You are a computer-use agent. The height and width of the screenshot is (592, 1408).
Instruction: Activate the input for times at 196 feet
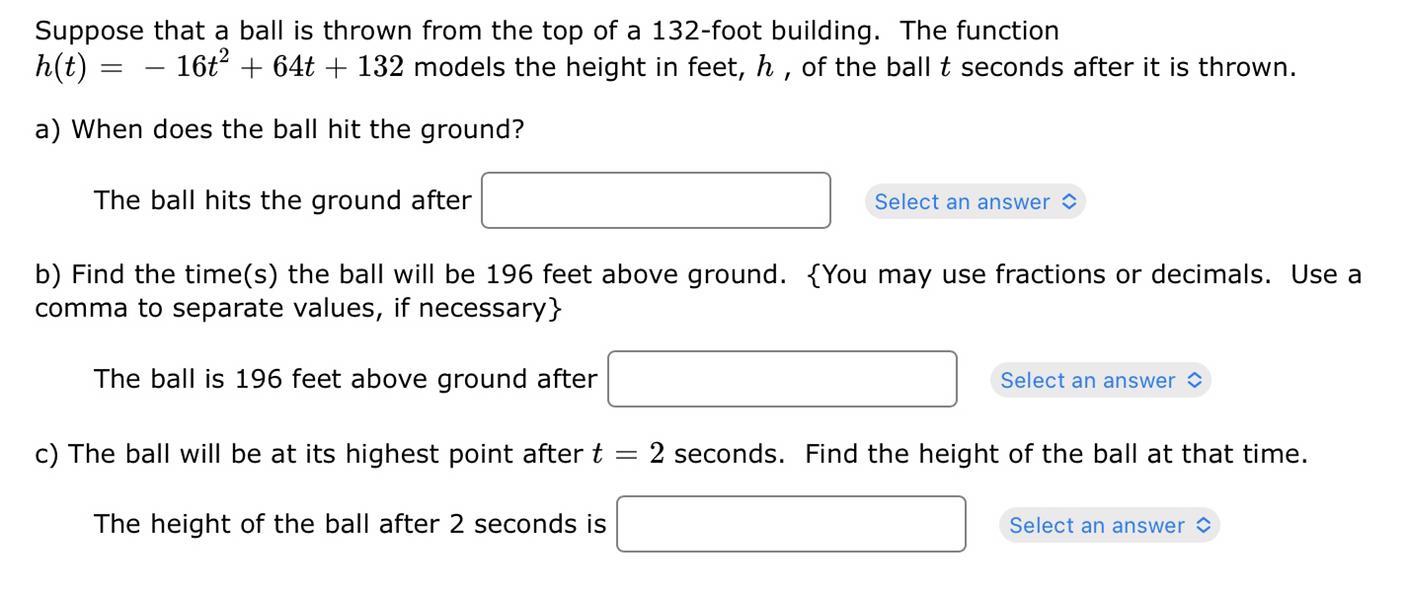782,379
